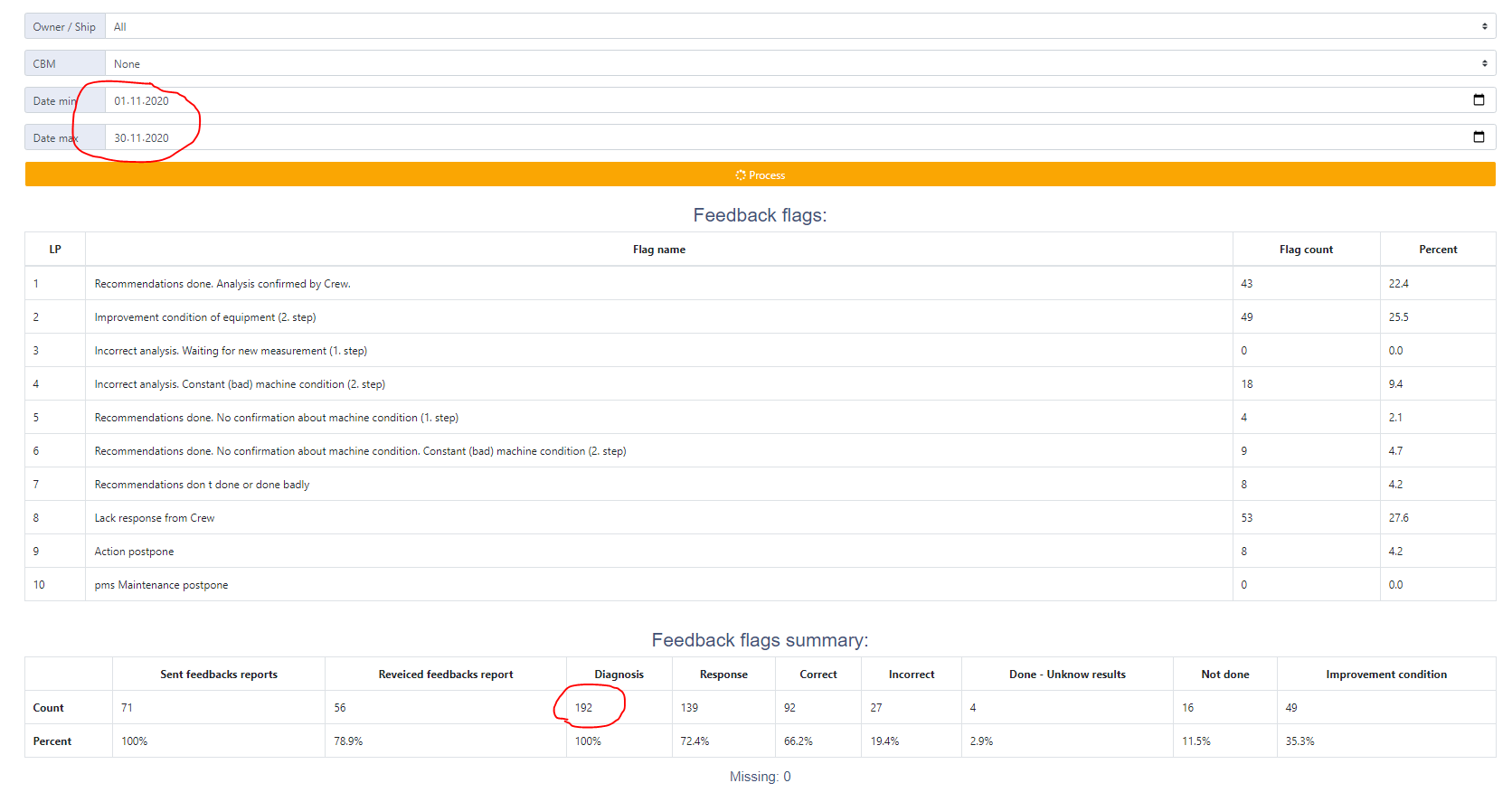Click the Sent feedbacks reports header
Screen dimensions: 1512x802
(x=219, y=675)
